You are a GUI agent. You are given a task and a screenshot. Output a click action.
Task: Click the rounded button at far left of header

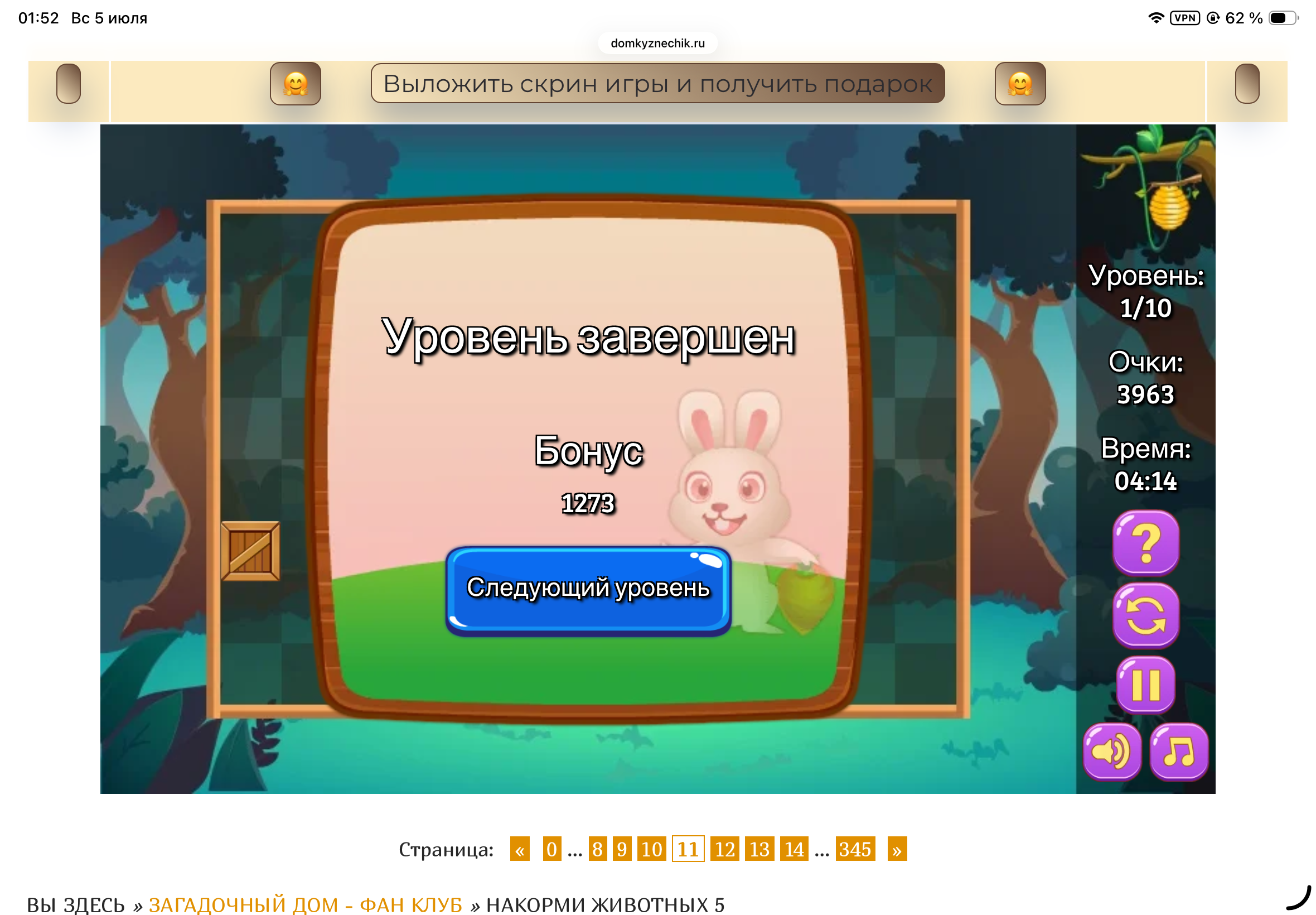pyautogui.click(x=68, y=84)
